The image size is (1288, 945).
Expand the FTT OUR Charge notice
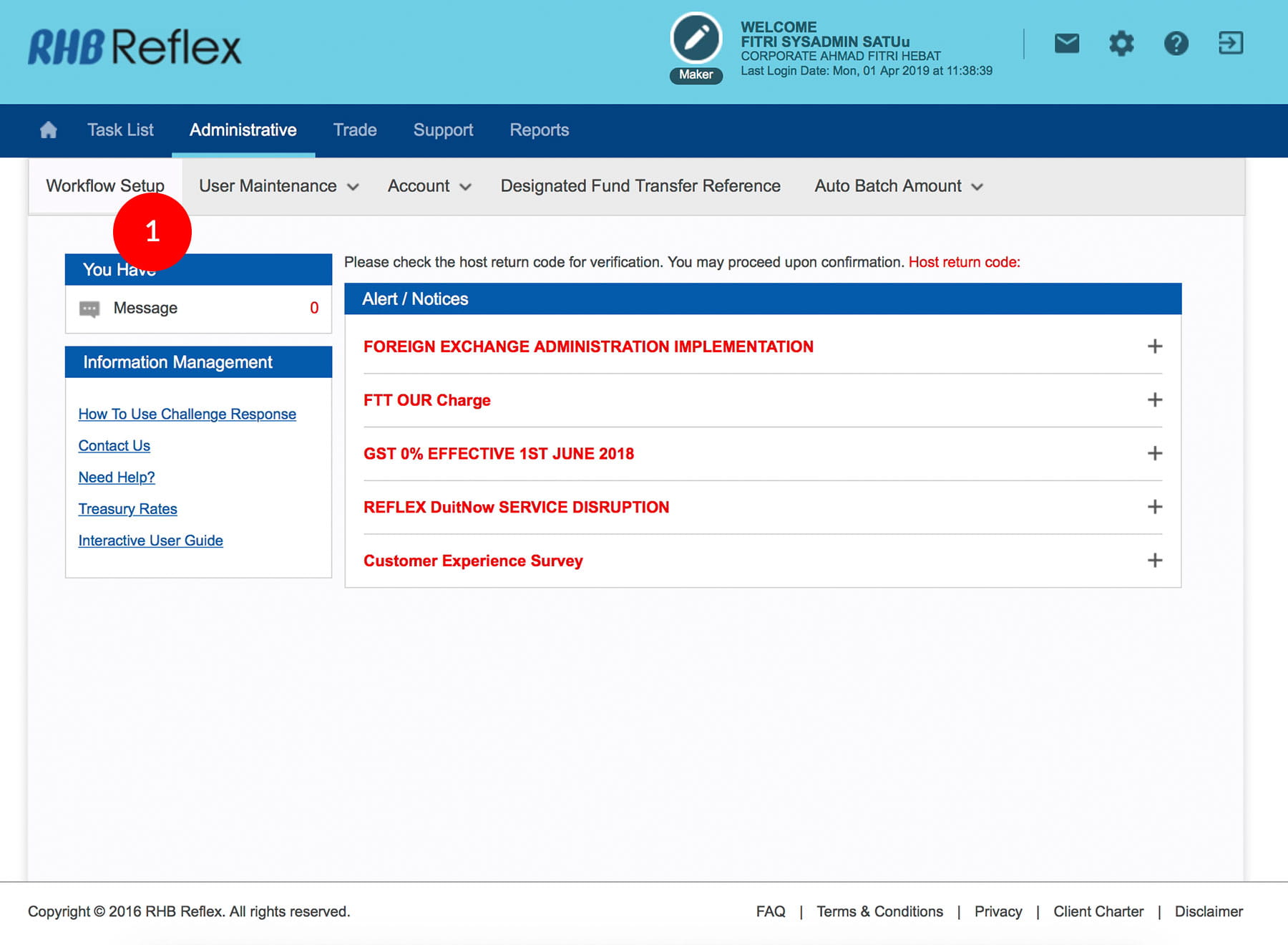point(1154,400)
